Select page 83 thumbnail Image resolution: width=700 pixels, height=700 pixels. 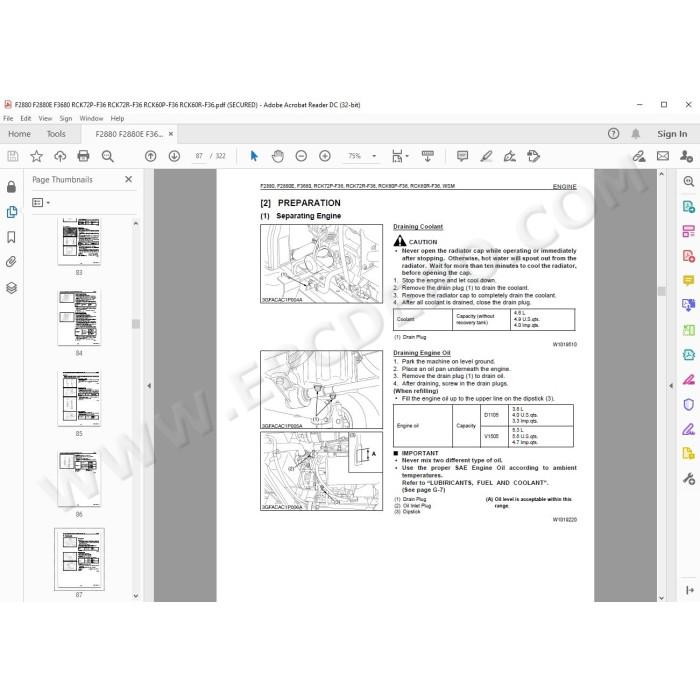click(x=79, y=242)
